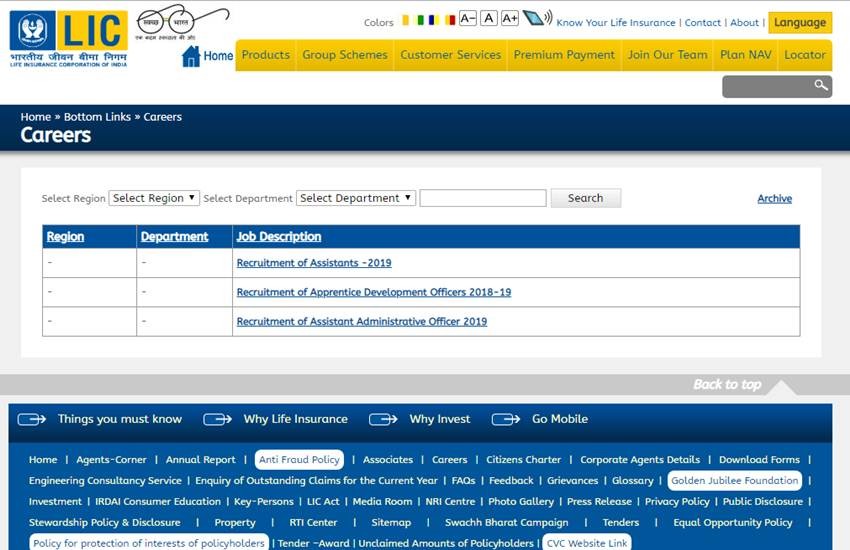Open Recruitment of Assistants -2019 link
The width and height of the screenshot is (850, 550).
pyautogui.click(x=314, y=263)
